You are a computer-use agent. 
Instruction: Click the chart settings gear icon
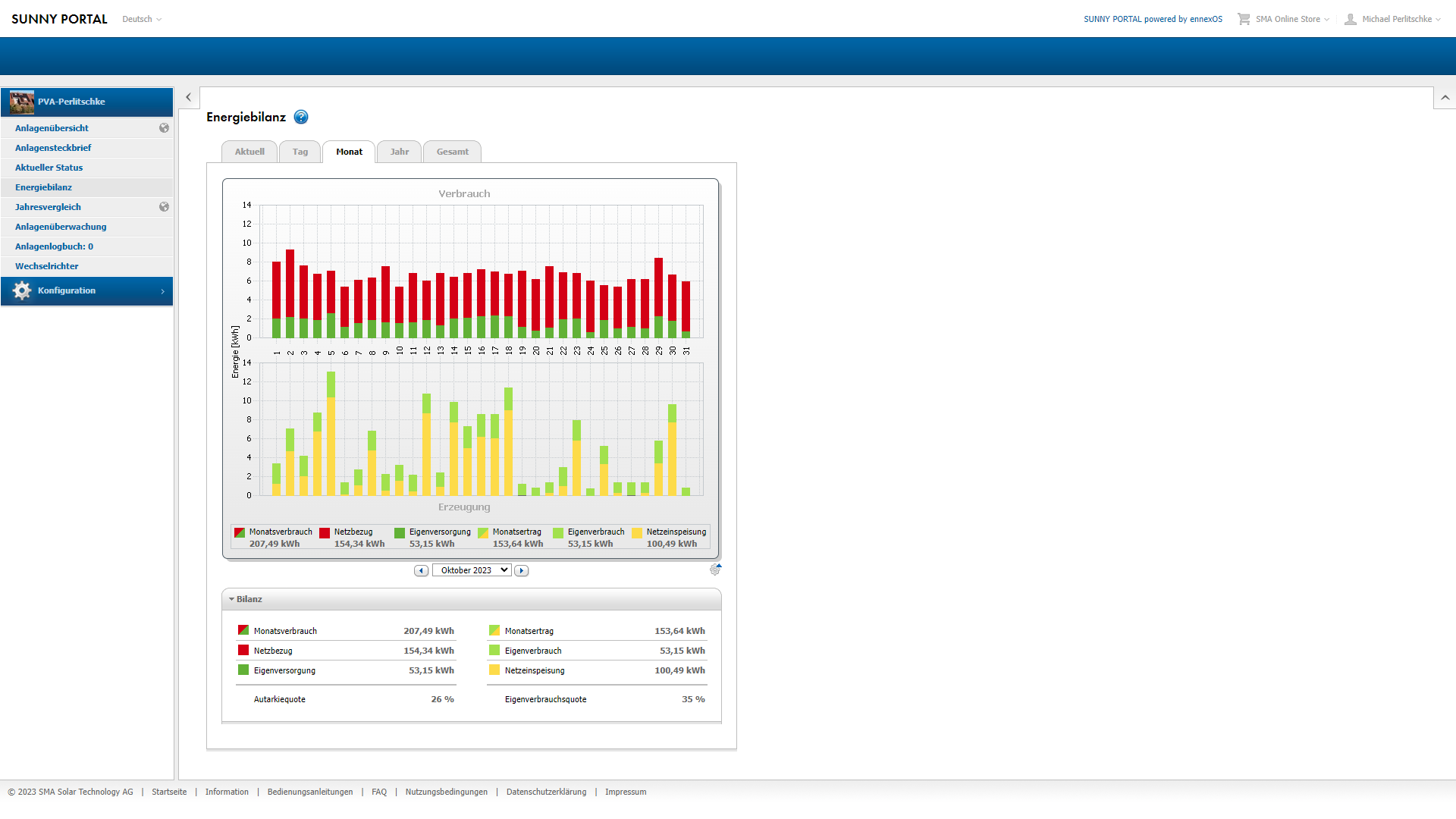[x=715, y=570]
